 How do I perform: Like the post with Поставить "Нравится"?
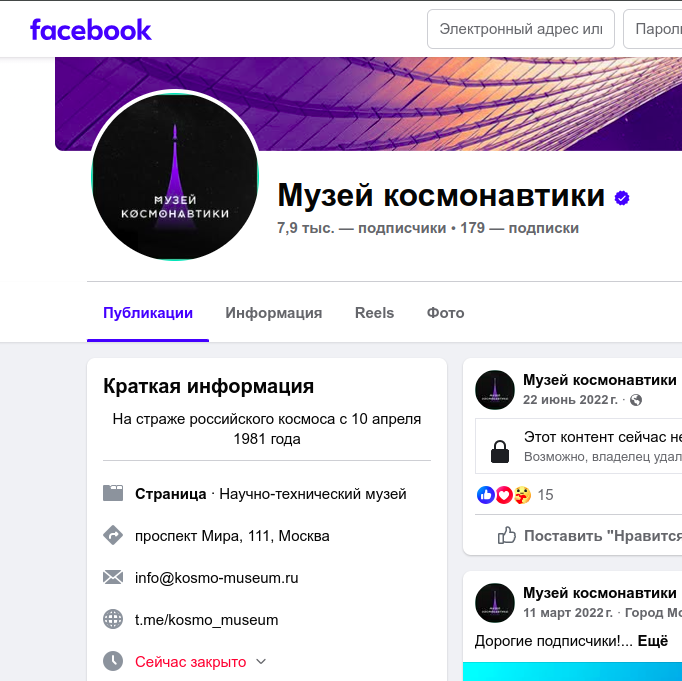coord(589,535)
